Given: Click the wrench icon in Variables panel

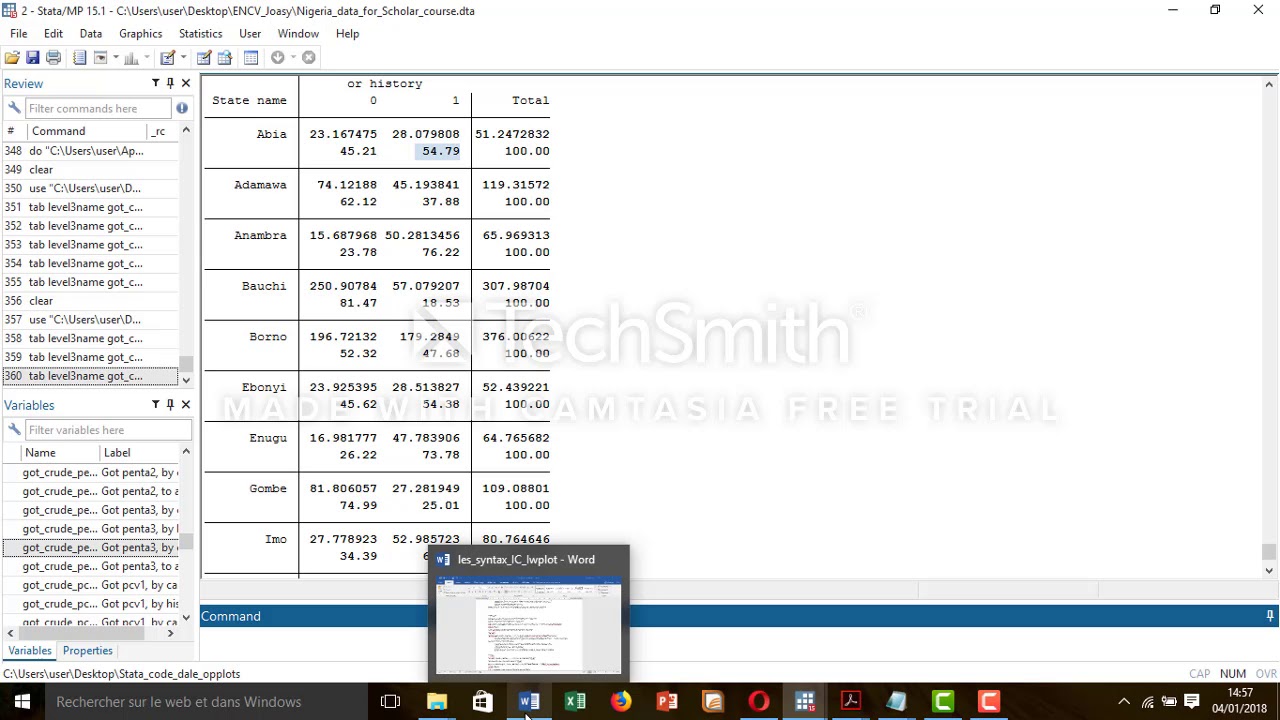Looking at the screenshot, I should [14, 430].
